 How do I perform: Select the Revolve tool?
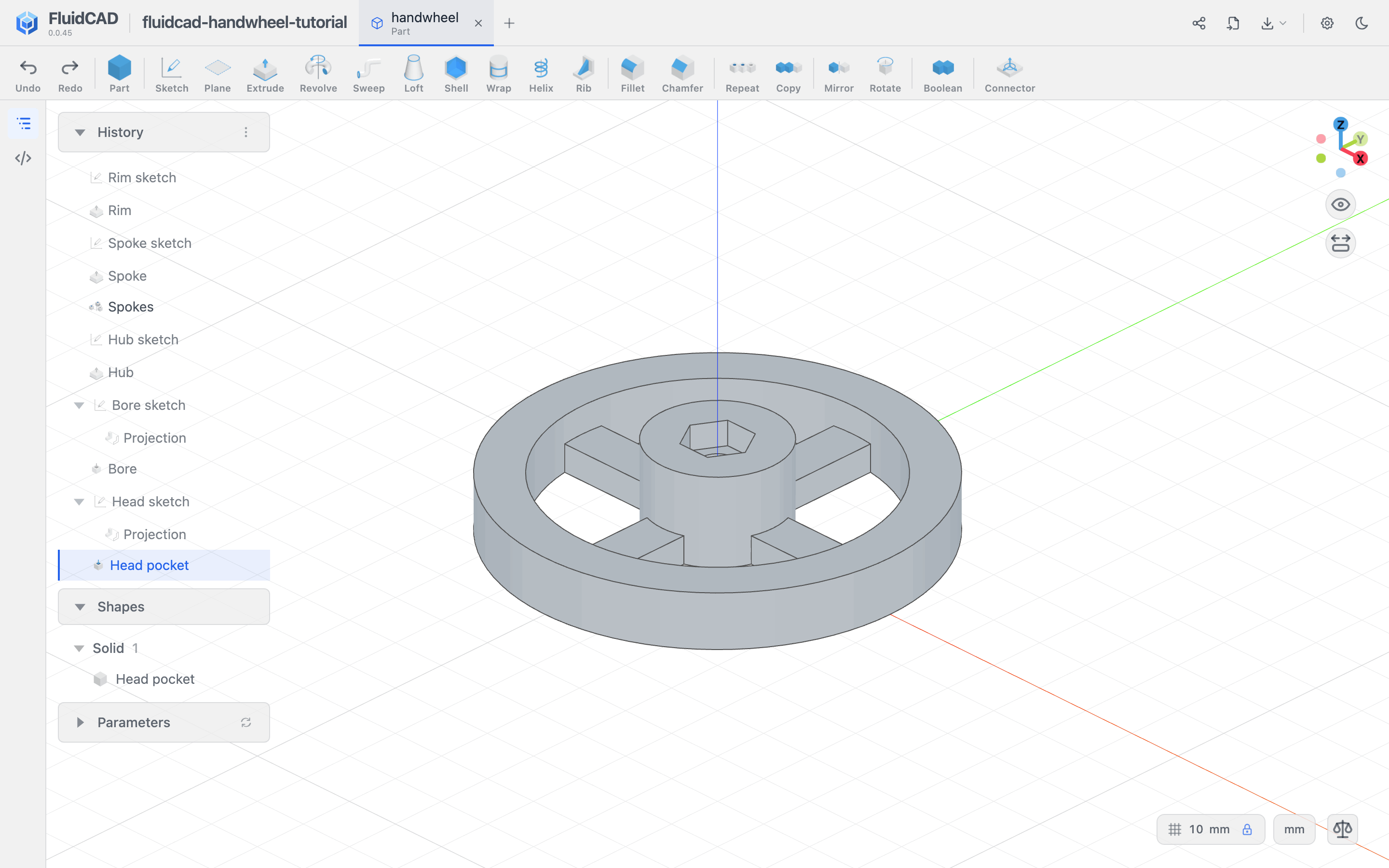pos(318,74)
